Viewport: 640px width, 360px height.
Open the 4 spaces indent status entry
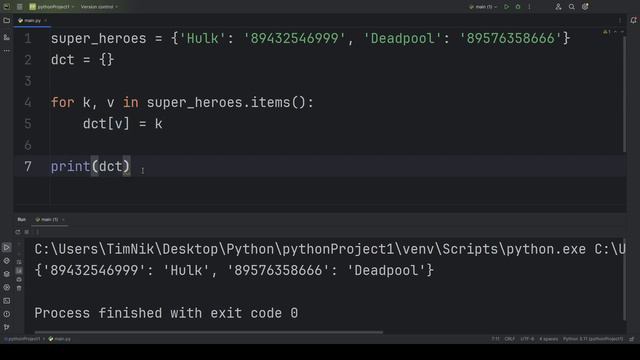(548, 339)
